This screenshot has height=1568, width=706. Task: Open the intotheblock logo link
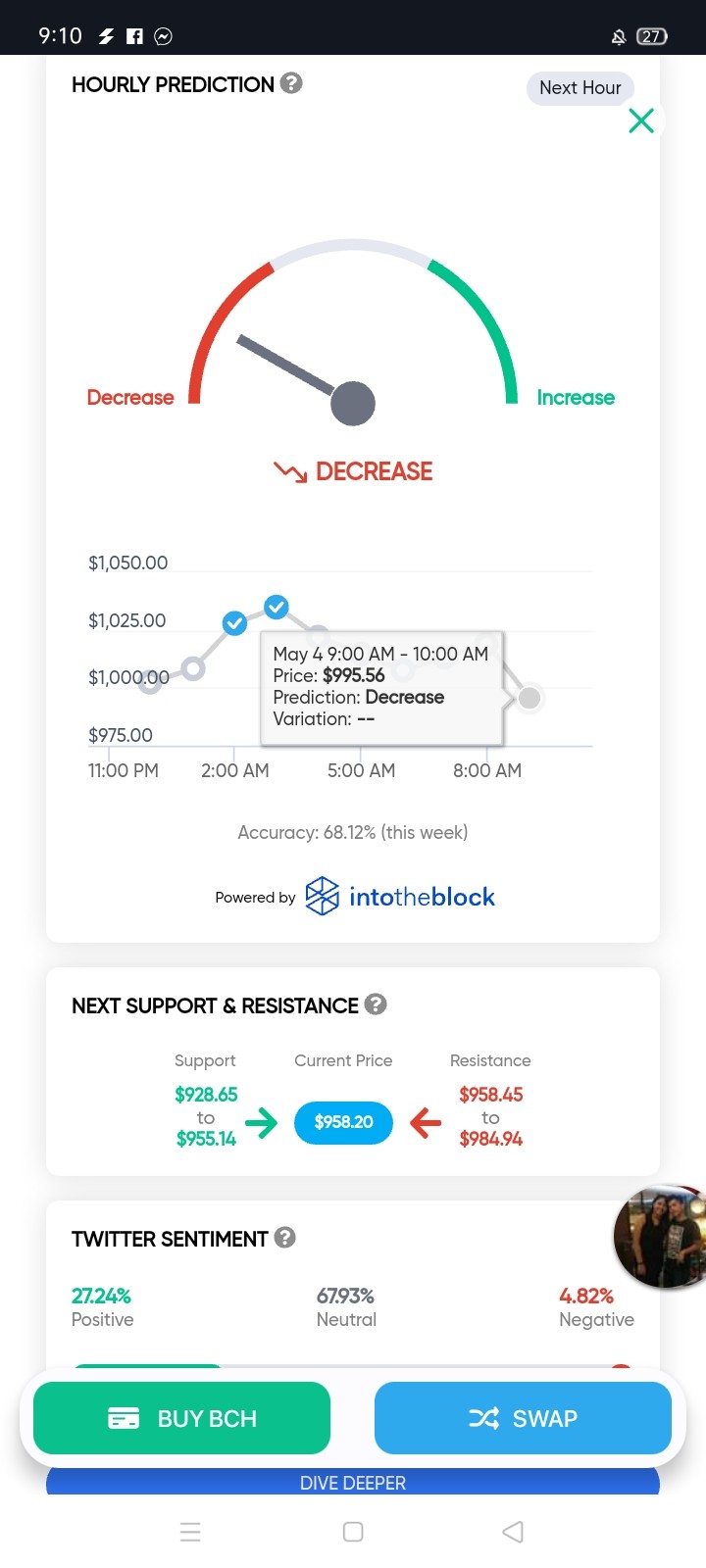(400, 897)
